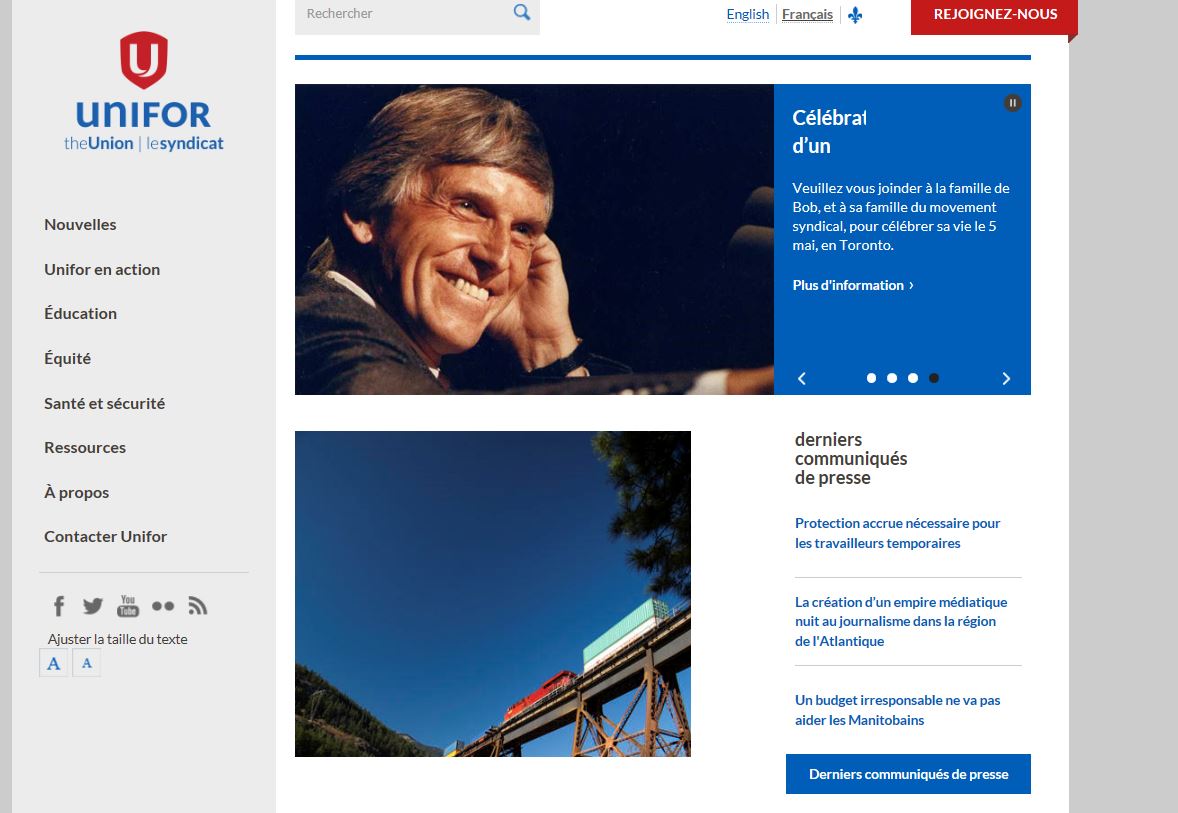
Task: Open the Santé et sécurité section
Action: point(104,403)
